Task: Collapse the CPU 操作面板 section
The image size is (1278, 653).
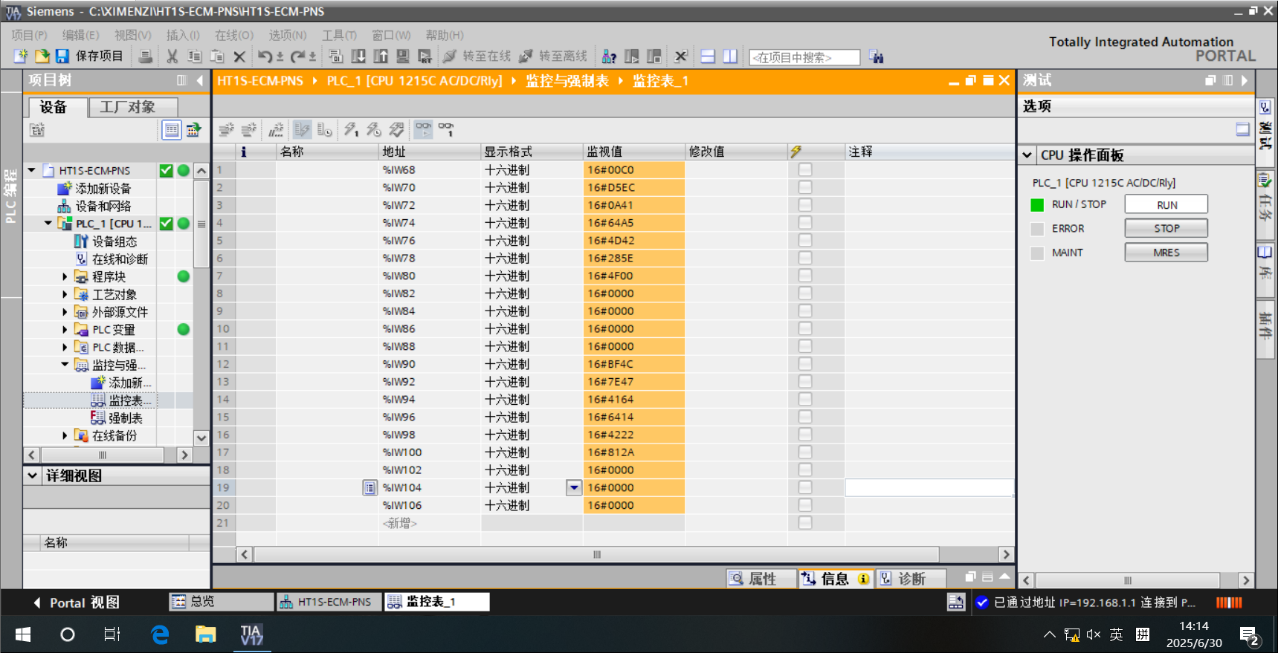Action: coord(1027,156)
